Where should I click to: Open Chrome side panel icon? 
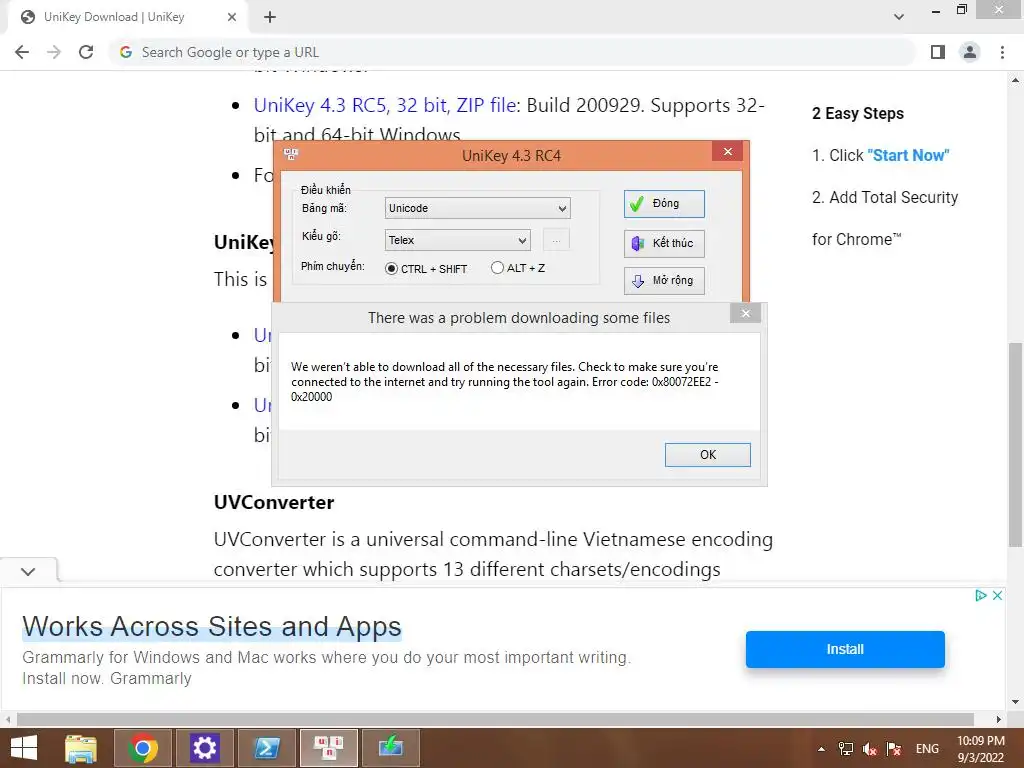tap(938, 52)
